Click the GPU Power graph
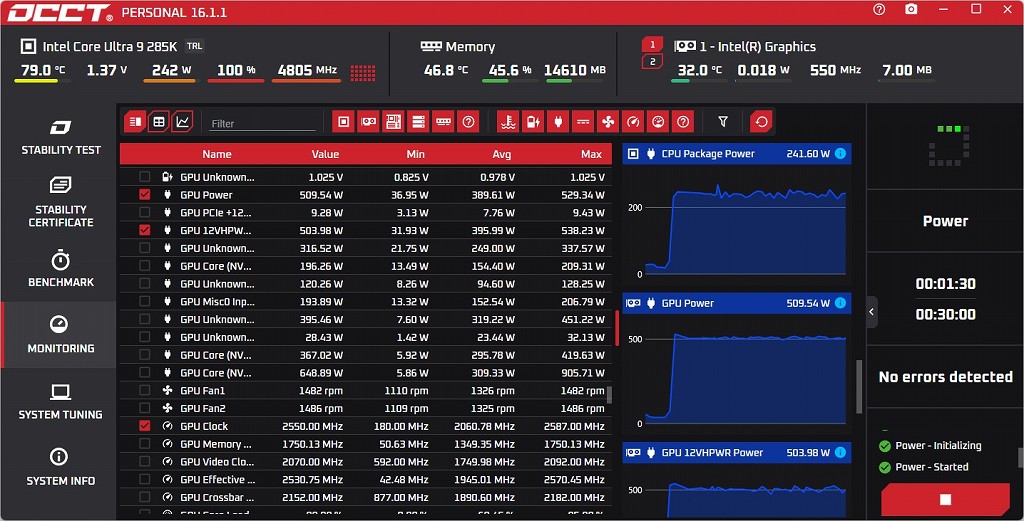 coord(737,371)
